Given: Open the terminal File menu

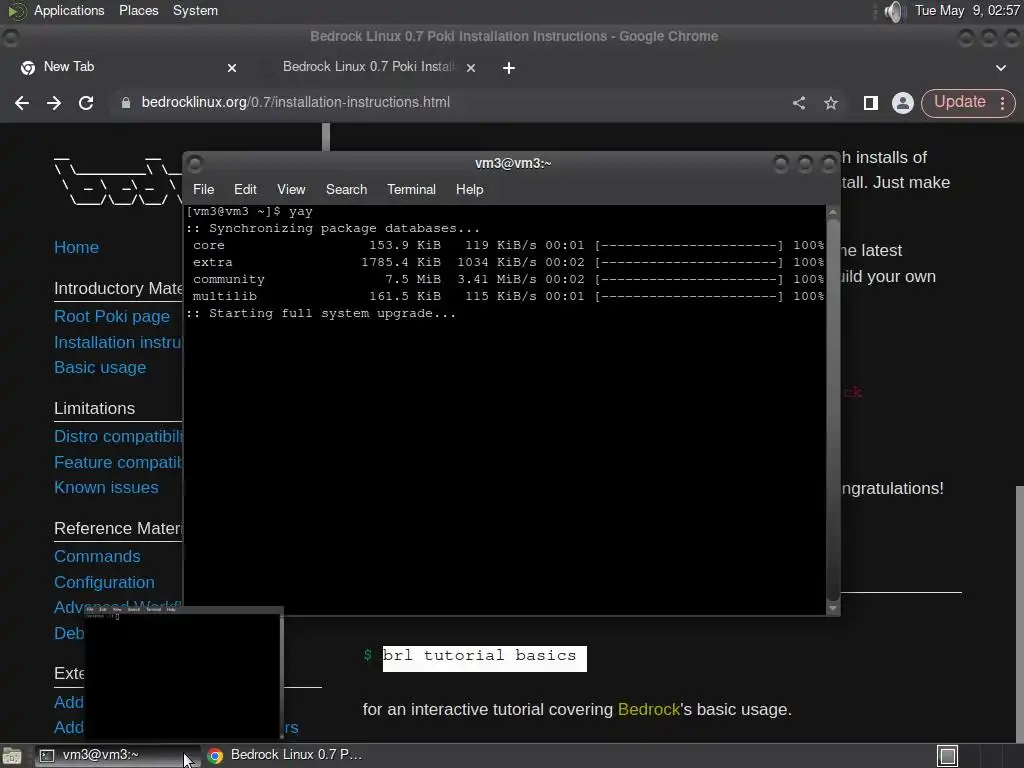Looking at the screenshot, I should pos(203,189).
